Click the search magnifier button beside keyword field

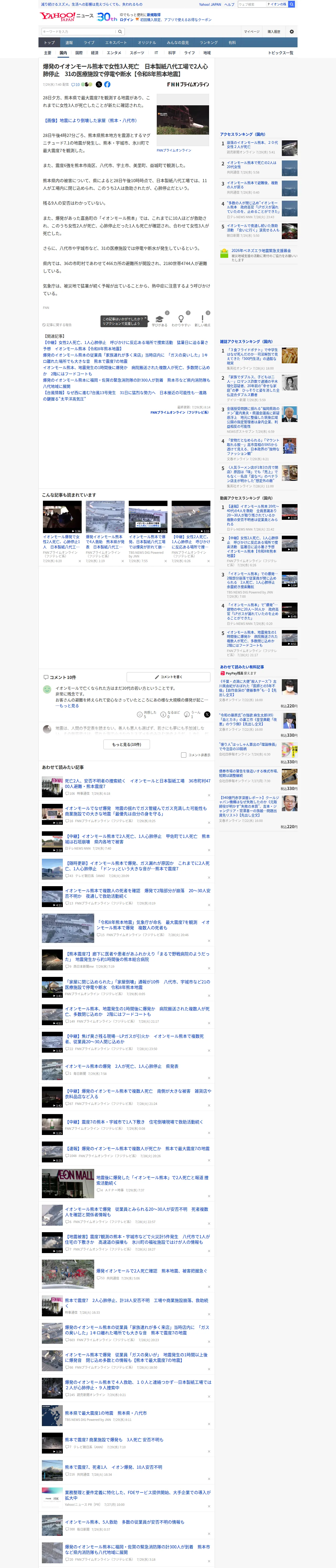pos(120,32)
